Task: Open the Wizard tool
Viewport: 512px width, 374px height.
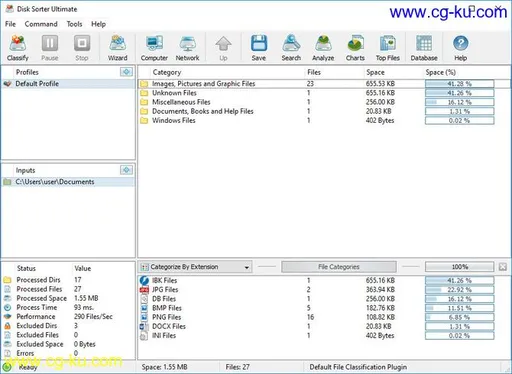Action: (x=117, y=48)
